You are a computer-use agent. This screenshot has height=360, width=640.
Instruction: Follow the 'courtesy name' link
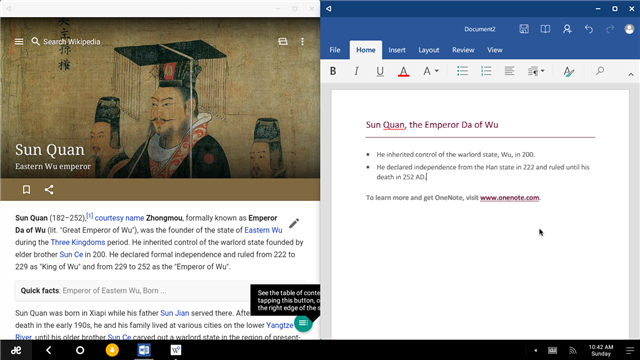(x=119, y=218)
